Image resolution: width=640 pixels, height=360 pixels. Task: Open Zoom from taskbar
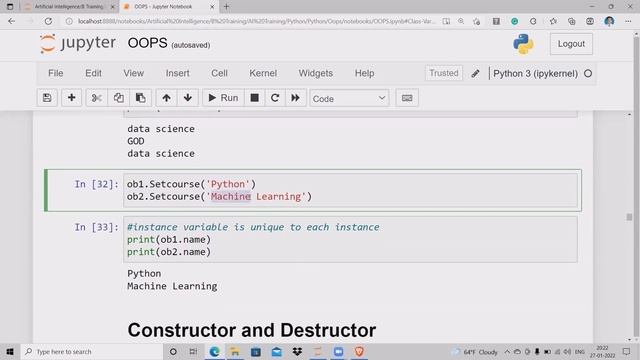[338, 351]
